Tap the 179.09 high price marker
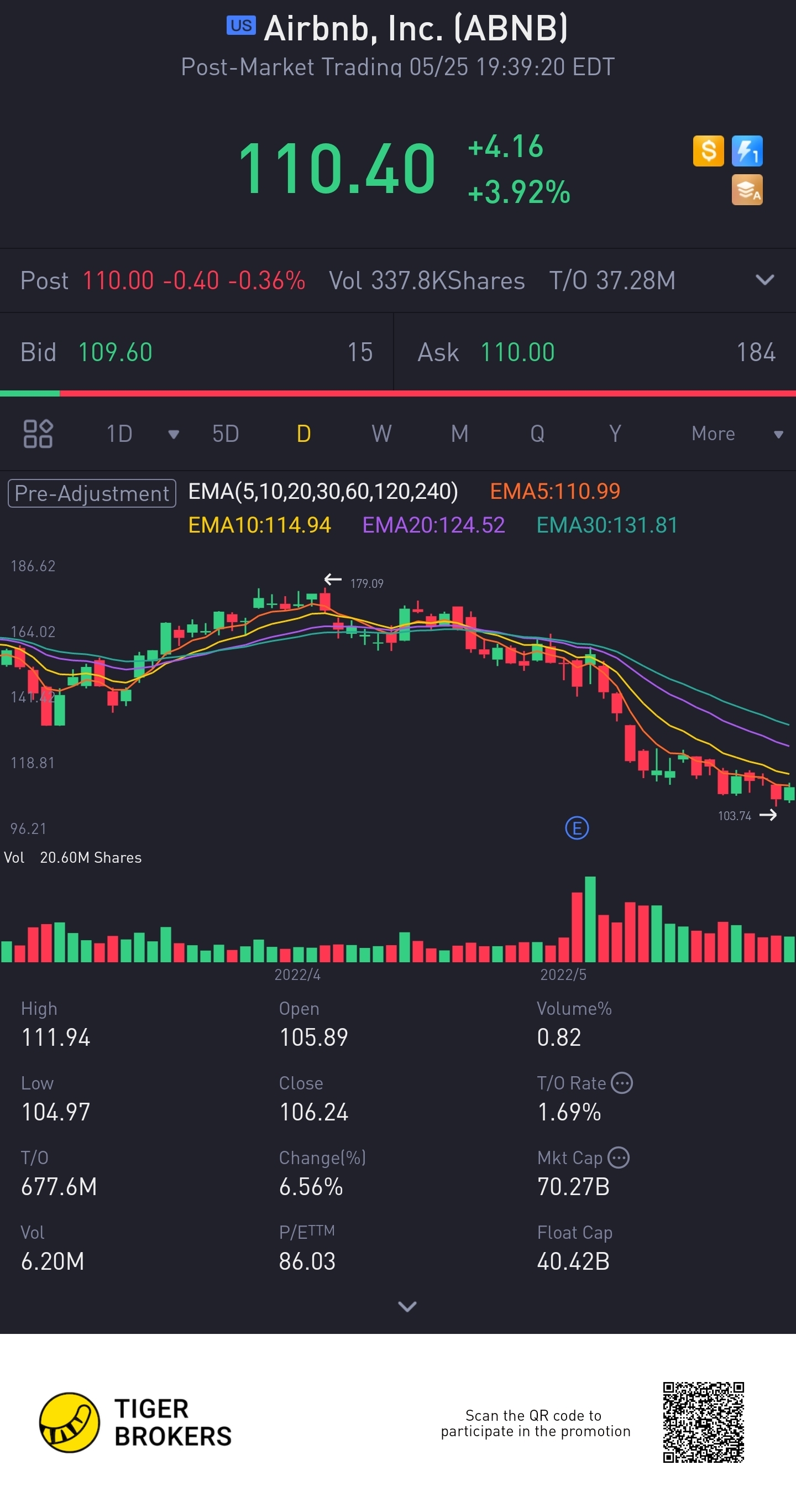 click(x=366, y=583)
